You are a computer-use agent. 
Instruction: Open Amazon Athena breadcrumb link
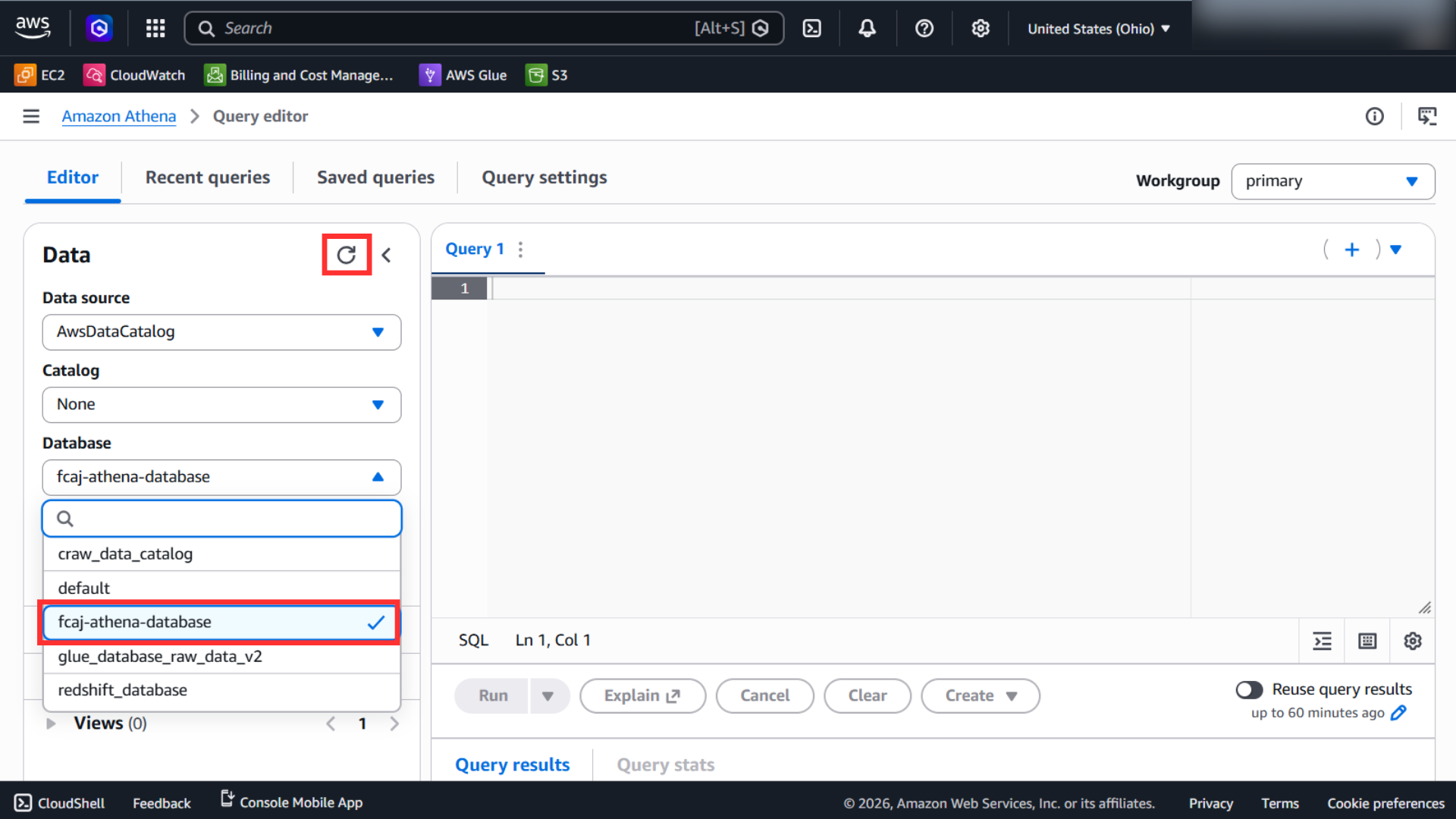point(119,116)
